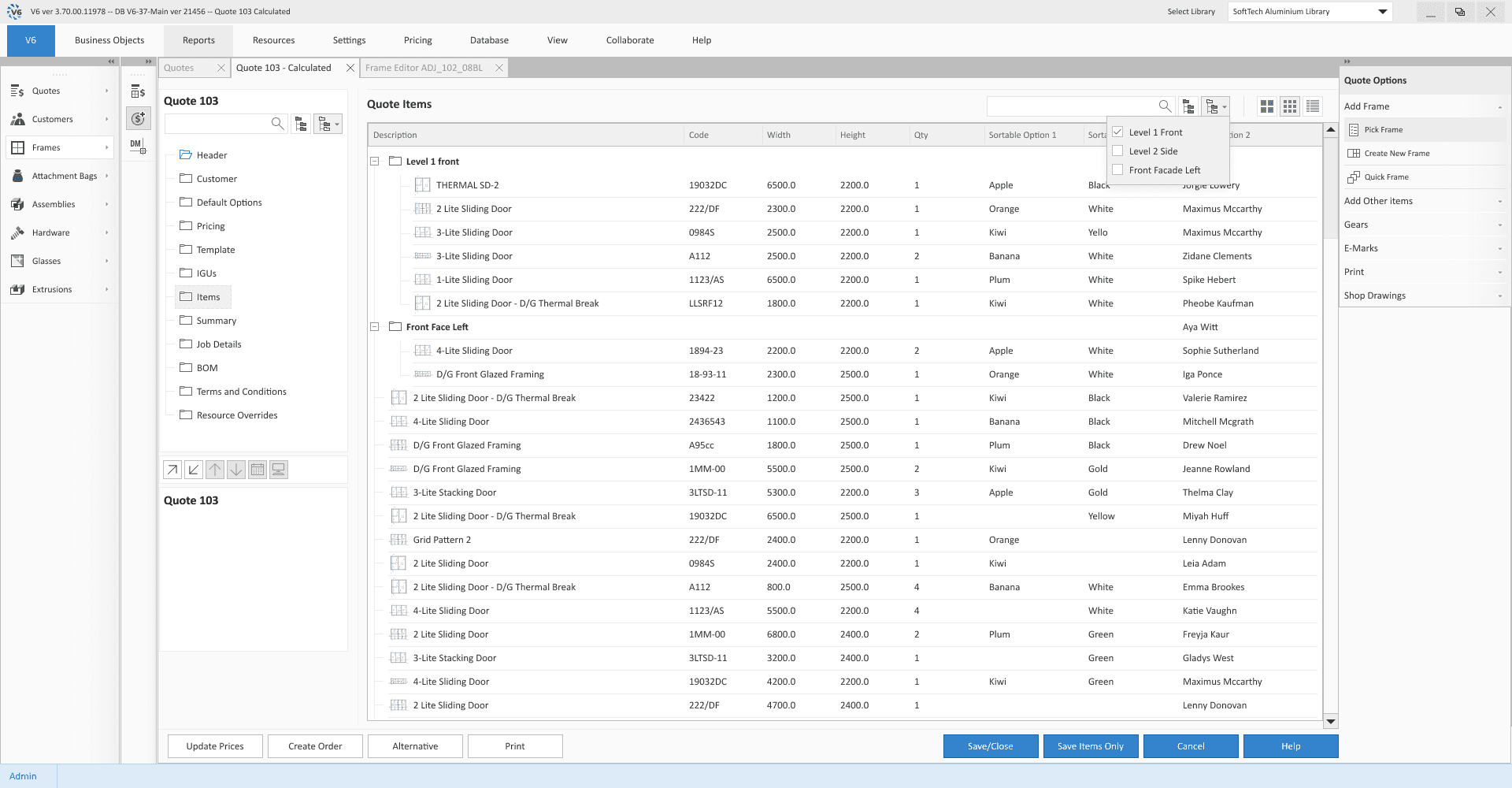
Task: Click the Save/Close button
Action: (991, 746)
